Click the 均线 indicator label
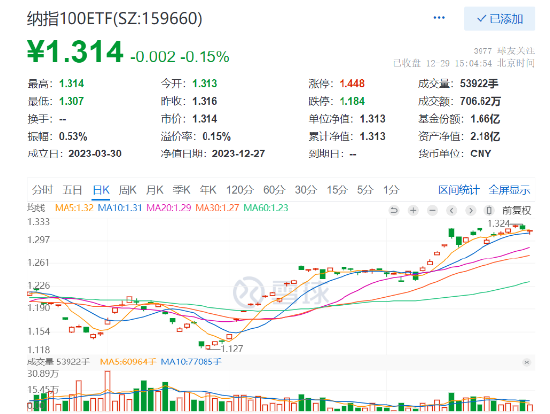Image resolution: width=550 pixels, height=414 pixels. (x=36, y=208)
